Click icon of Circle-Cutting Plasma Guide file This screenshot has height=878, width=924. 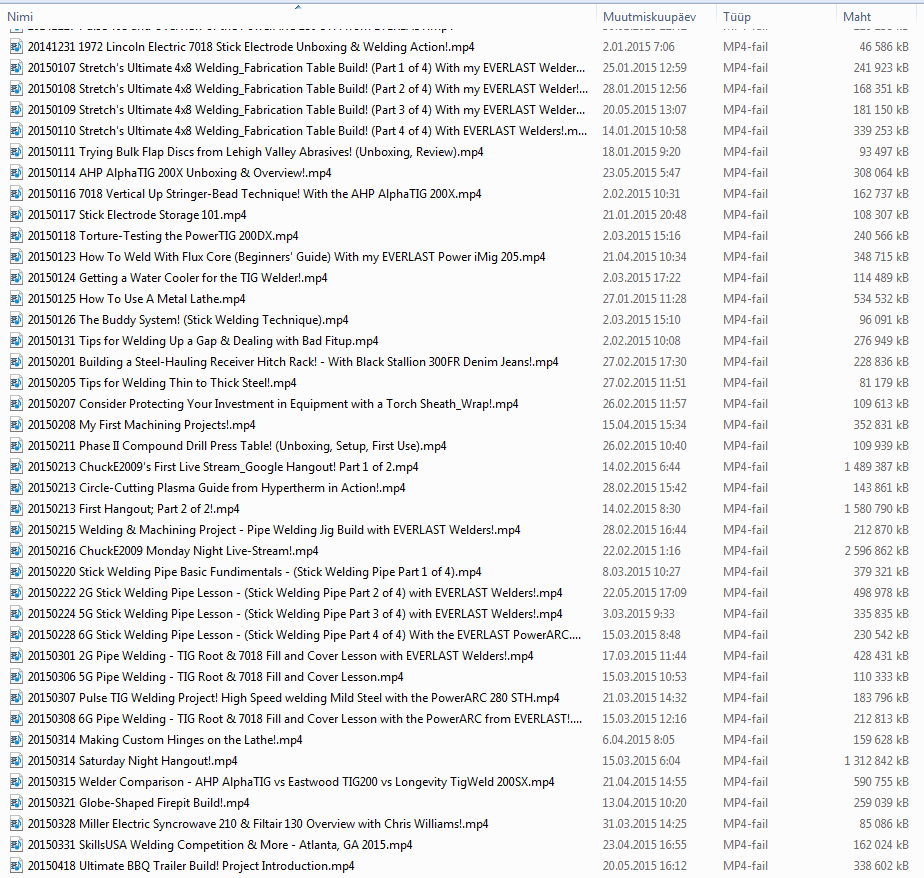tap(16, 488)
